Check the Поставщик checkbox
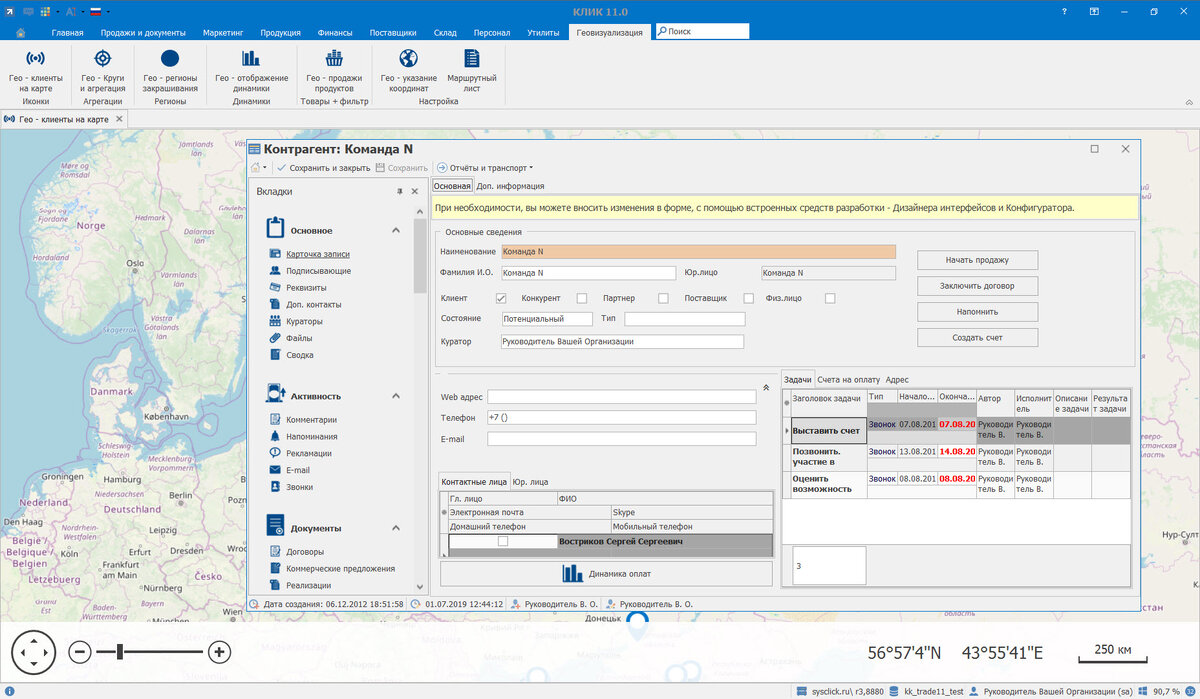 point(748,298)
